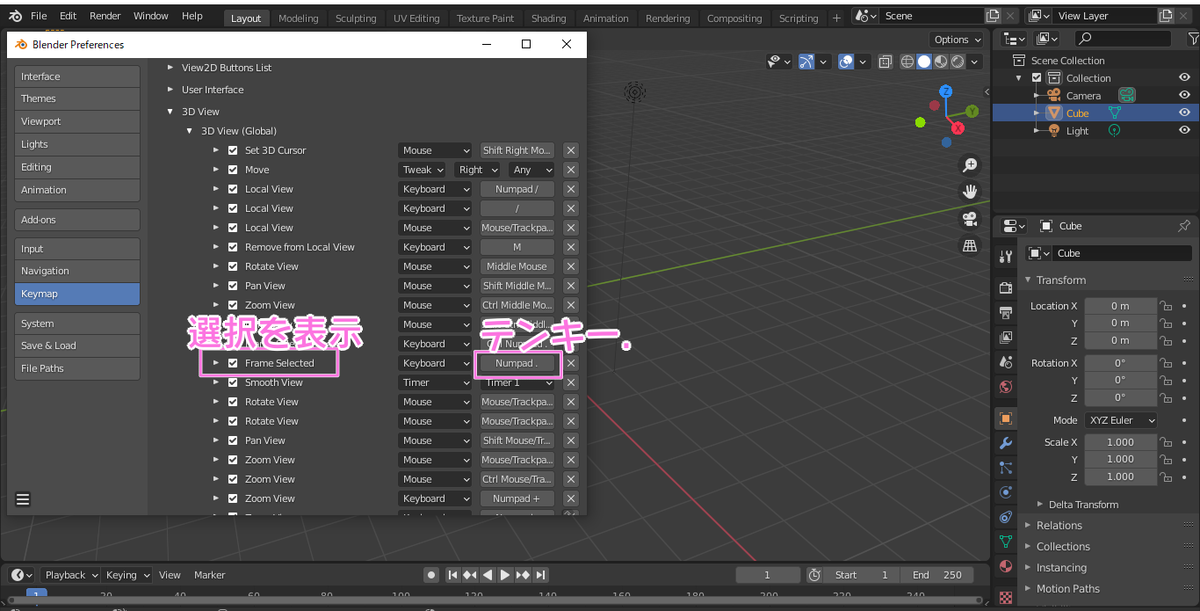Switch to the Shading workspace tab
This screenshot has height=611, width=1200.
pos(548,18)
